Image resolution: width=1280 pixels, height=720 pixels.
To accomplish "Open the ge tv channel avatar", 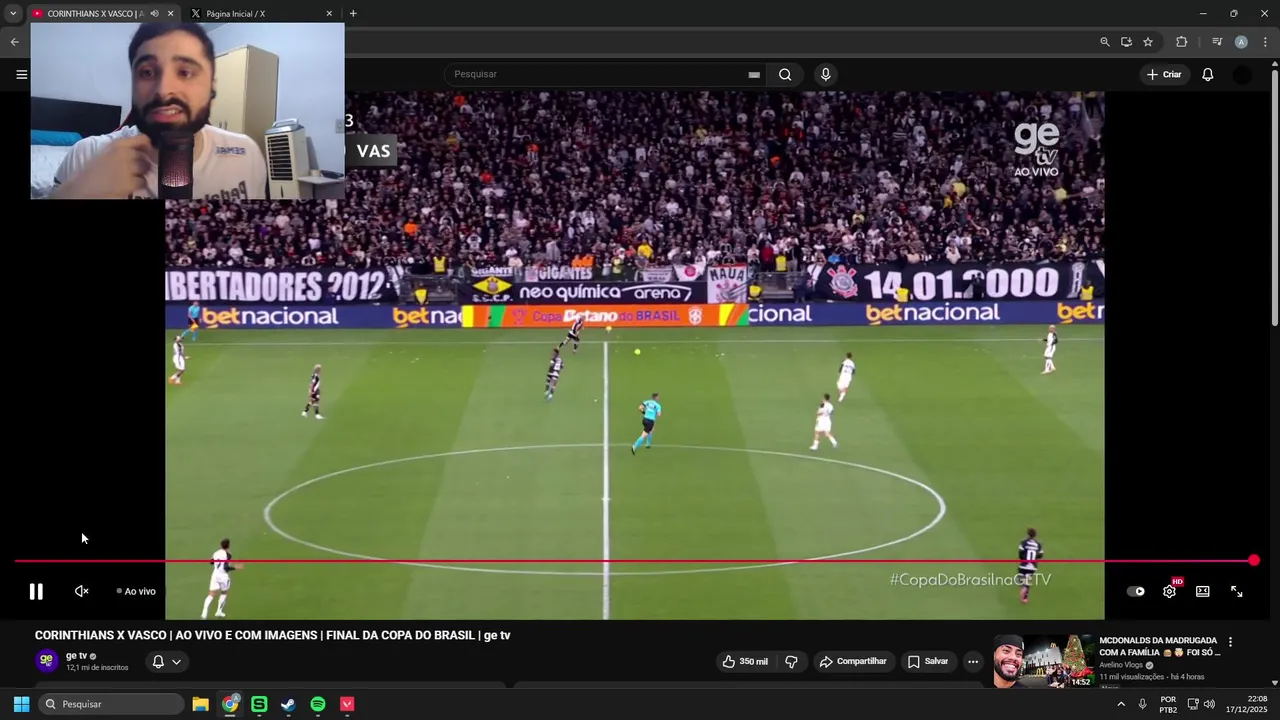I will 46,660.
